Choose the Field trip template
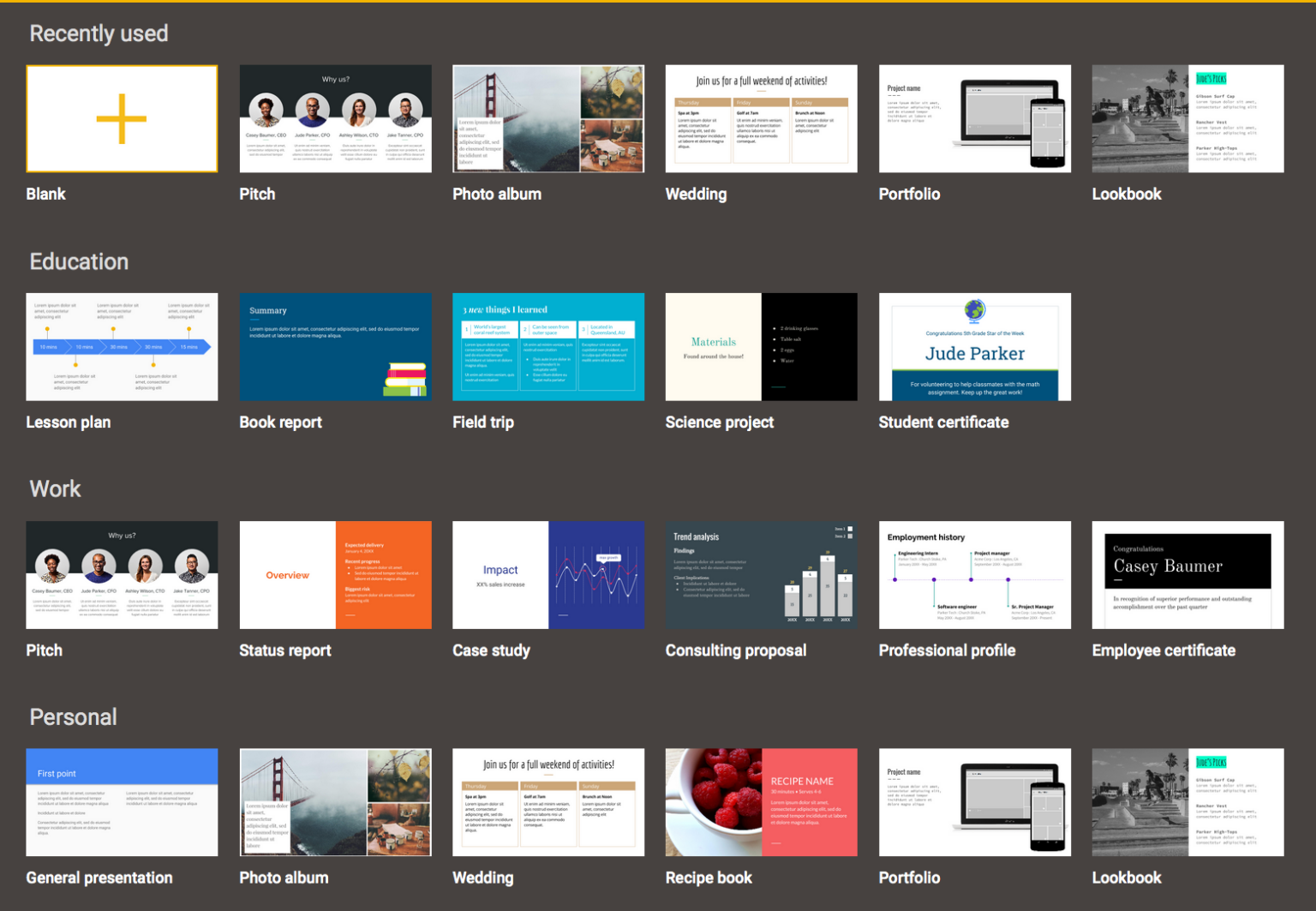 pos(547,346)
